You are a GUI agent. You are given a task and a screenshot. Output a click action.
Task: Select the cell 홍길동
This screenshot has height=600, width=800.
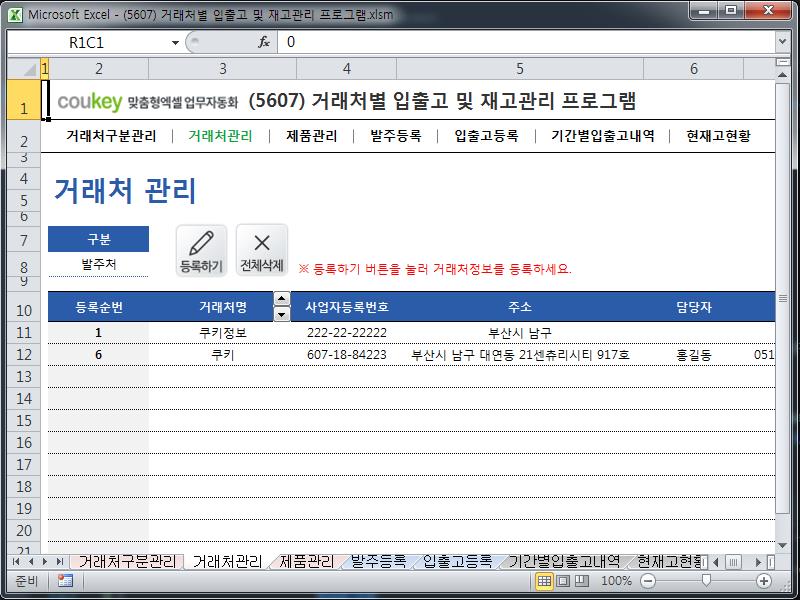tap(693, 355)
